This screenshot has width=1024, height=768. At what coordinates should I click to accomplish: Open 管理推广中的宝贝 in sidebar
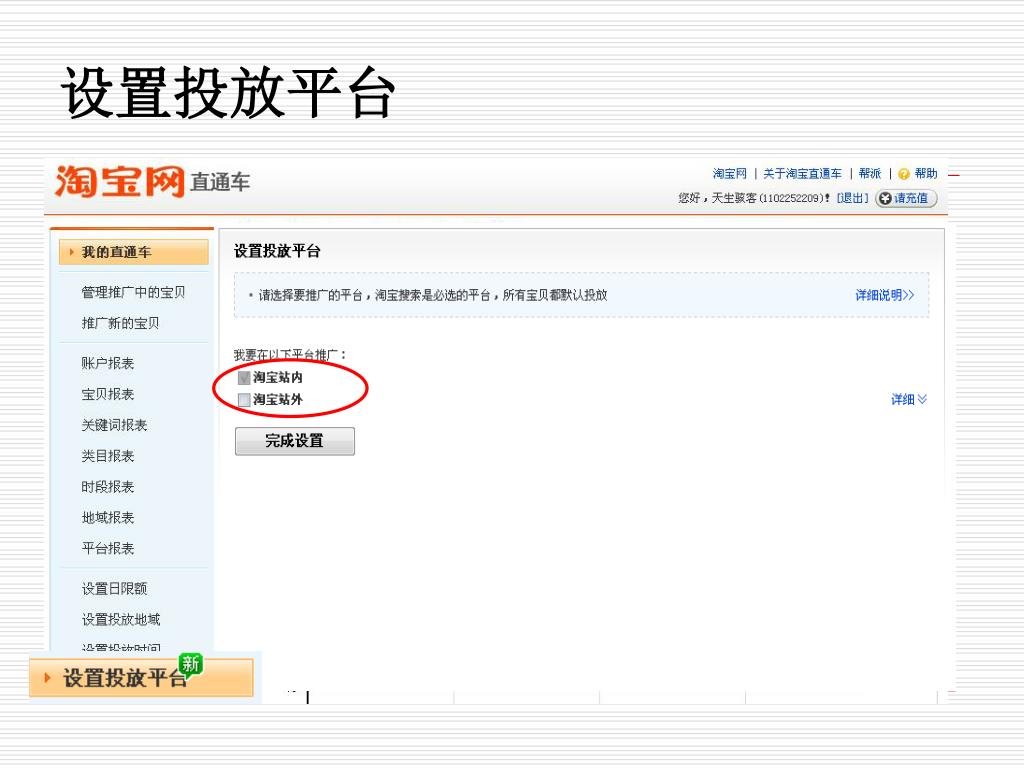(x=133, y=293)
